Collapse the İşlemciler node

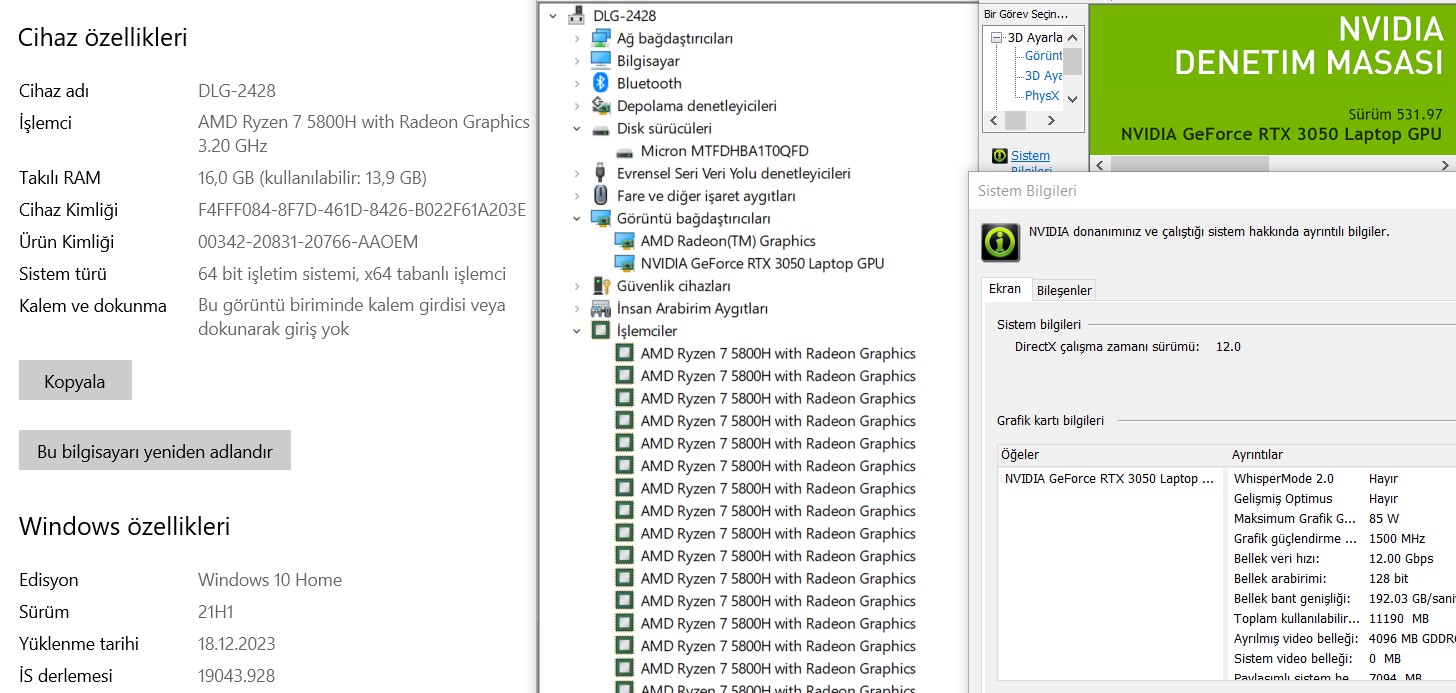(x=577, y=331)
